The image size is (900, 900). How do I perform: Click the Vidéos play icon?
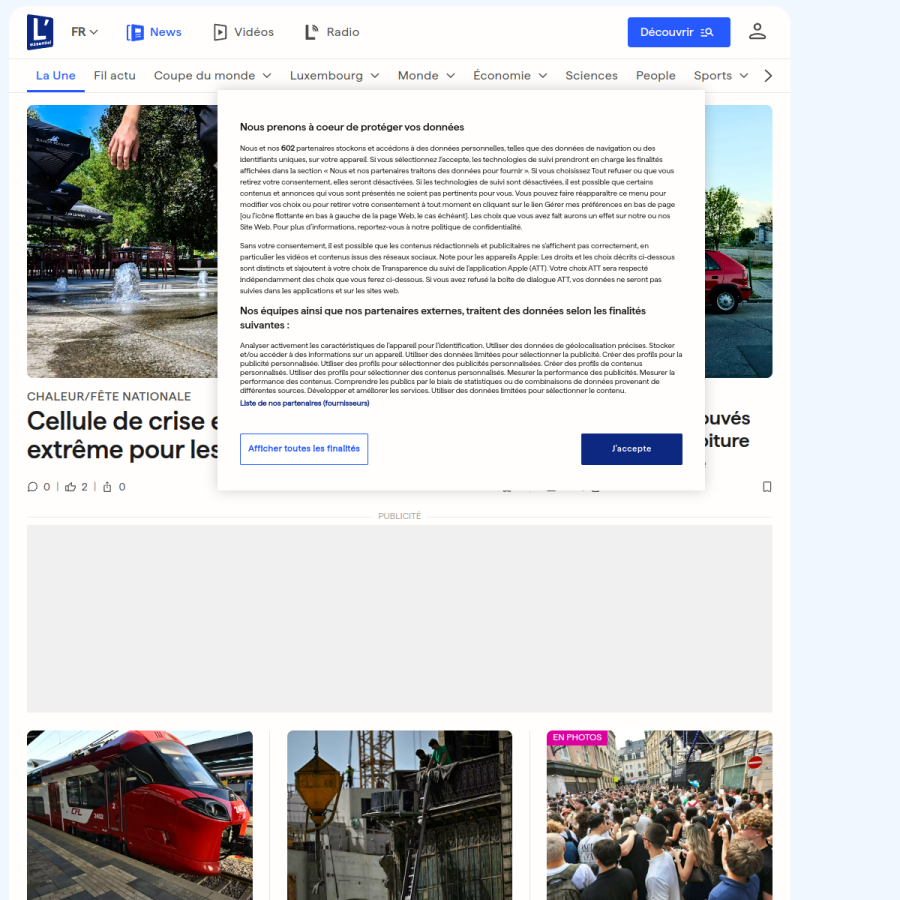point(220,32)
